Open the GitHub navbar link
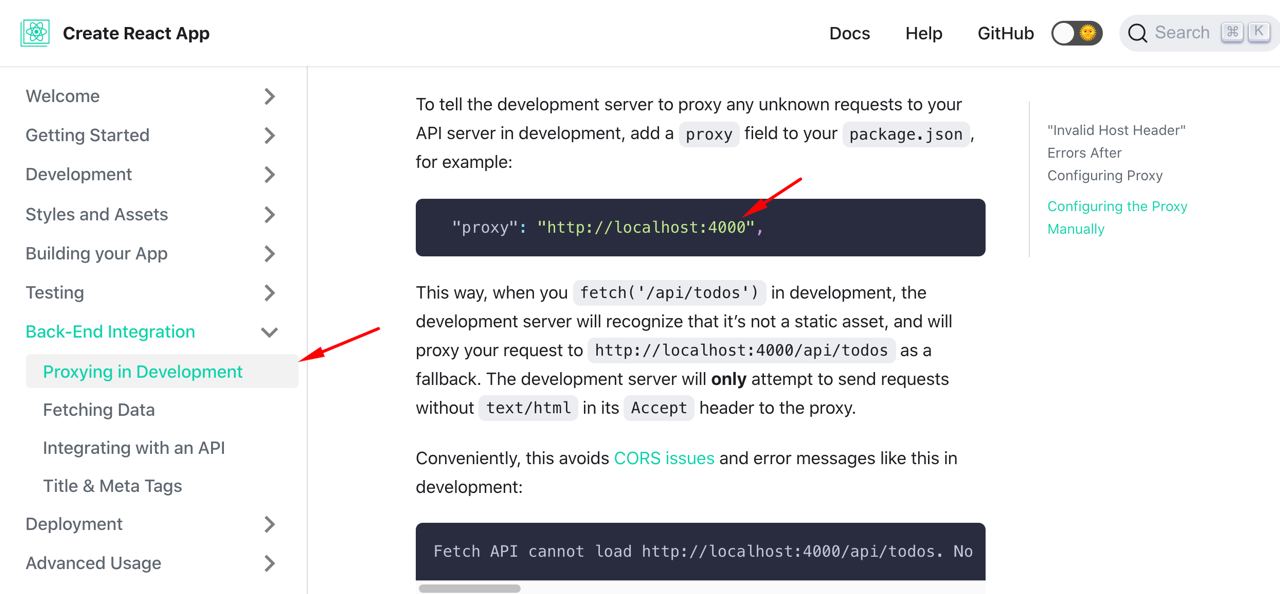The height and width of the screenshot is (594, 1280). coord(1005,33)
